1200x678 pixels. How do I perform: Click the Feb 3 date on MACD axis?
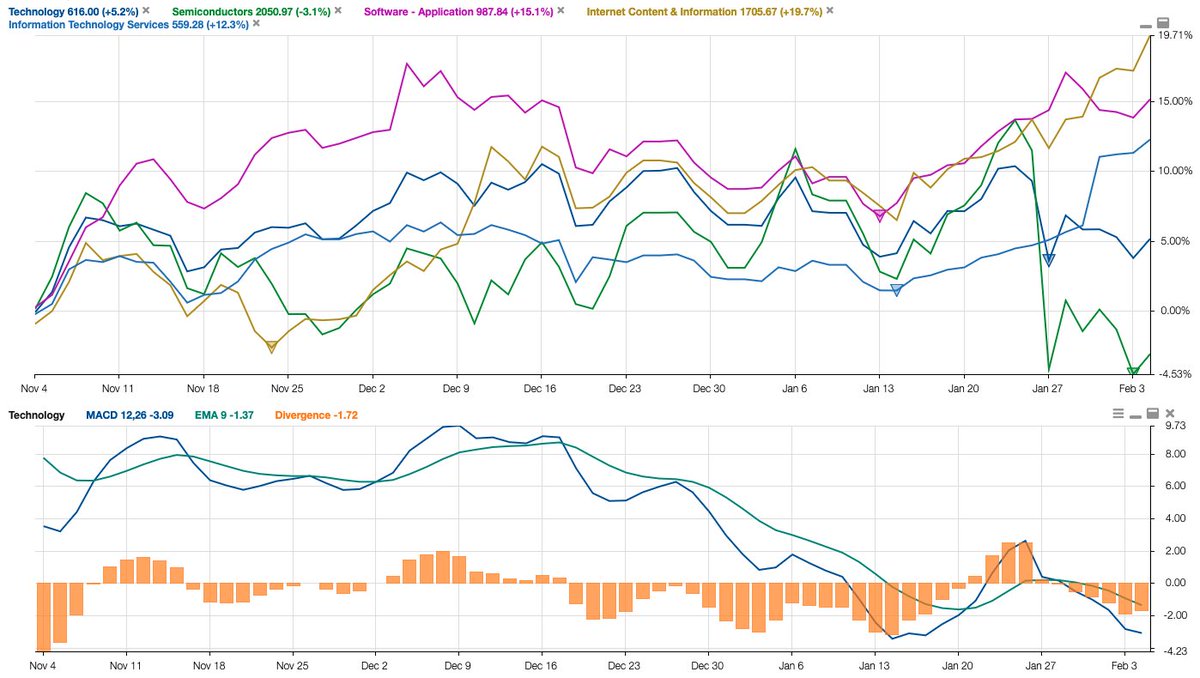click(x=1124, y=664)
